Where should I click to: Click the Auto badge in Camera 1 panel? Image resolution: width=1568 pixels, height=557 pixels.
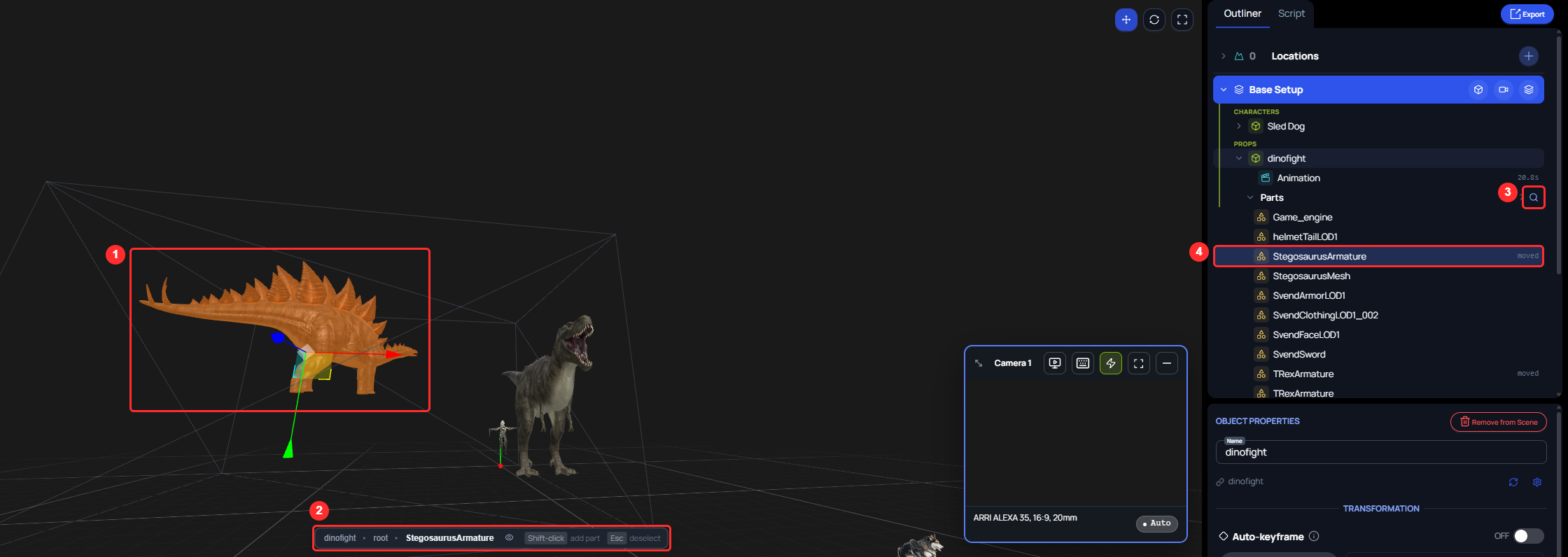1157,523
